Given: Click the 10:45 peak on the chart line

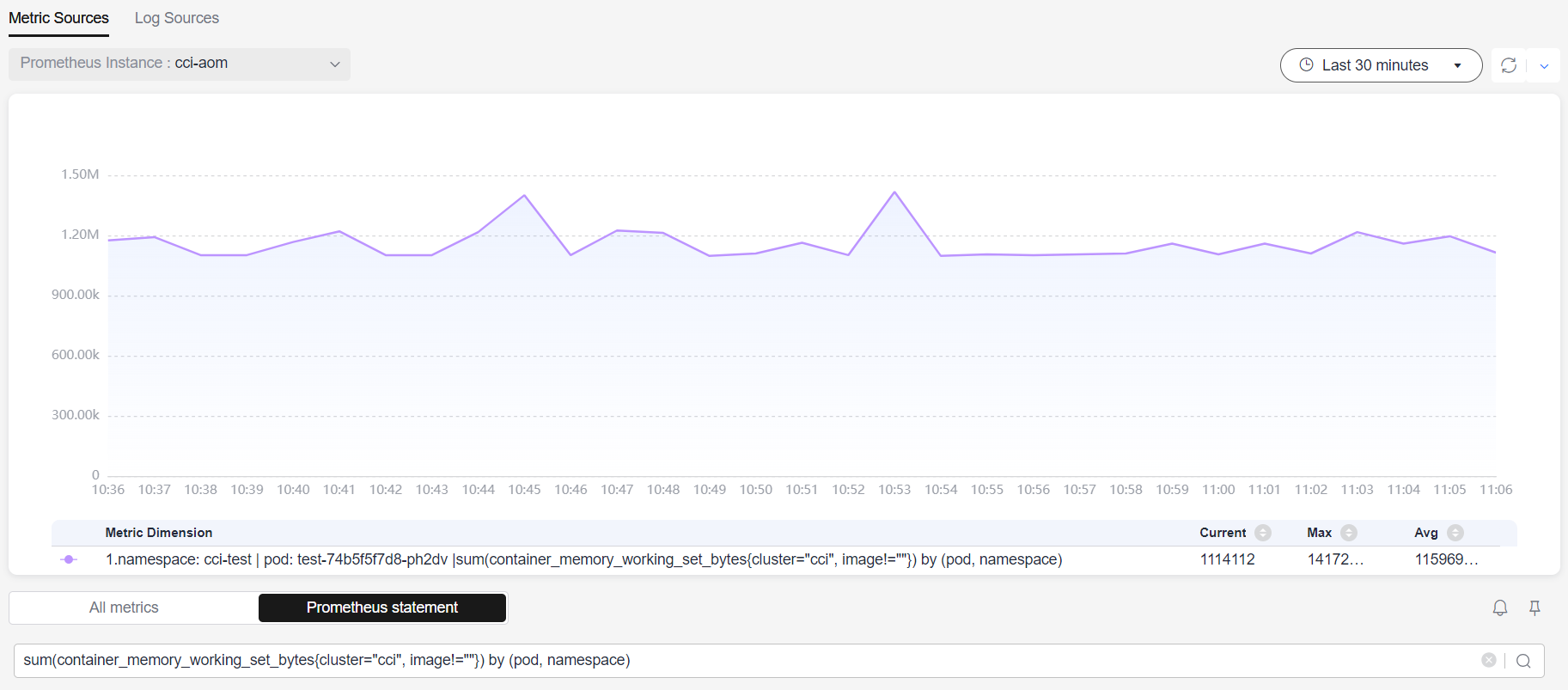Looking at the screenshot, I should [x=524, y=196].
